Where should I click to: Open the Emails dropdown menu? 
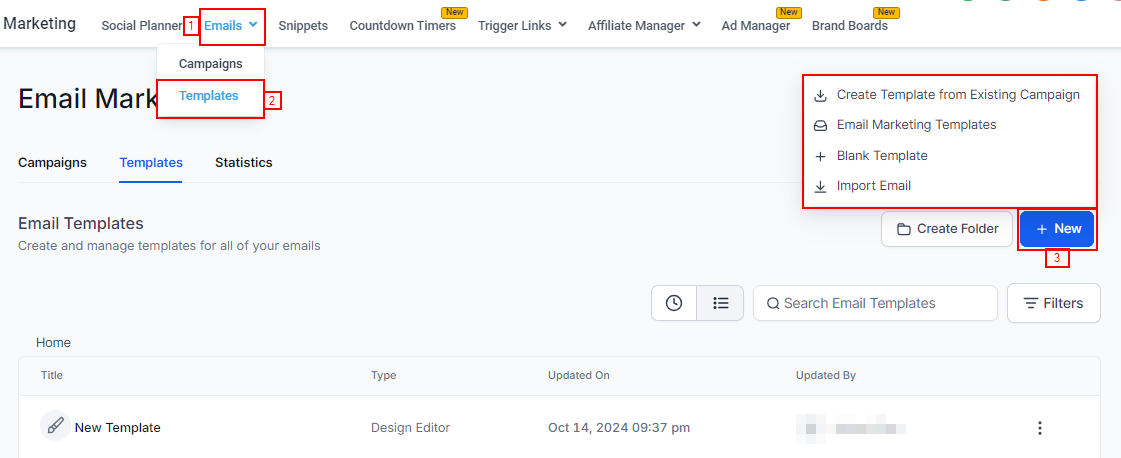click(231, 26)
